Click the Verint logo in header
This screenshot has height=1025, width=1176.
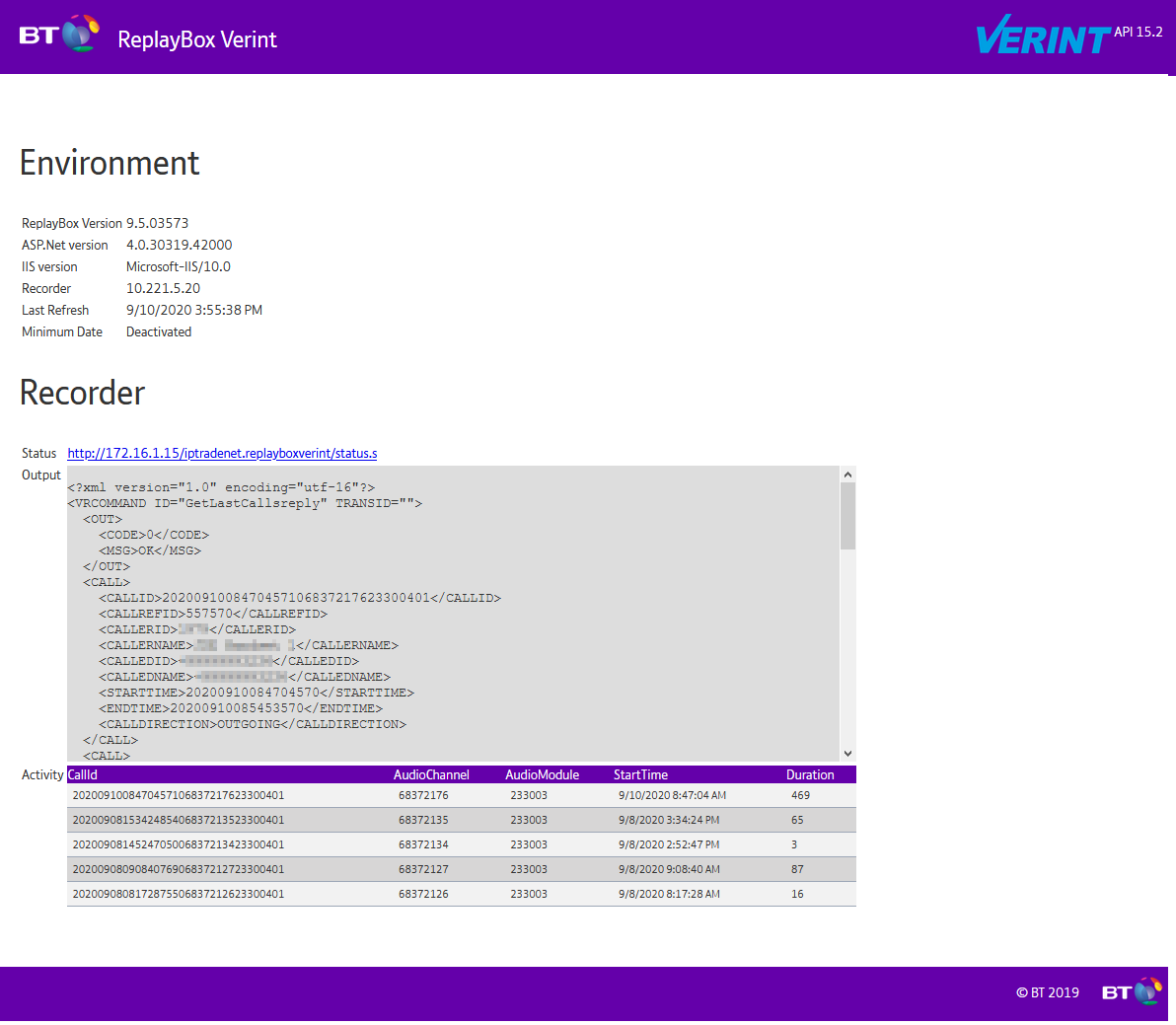(1043, 36)
